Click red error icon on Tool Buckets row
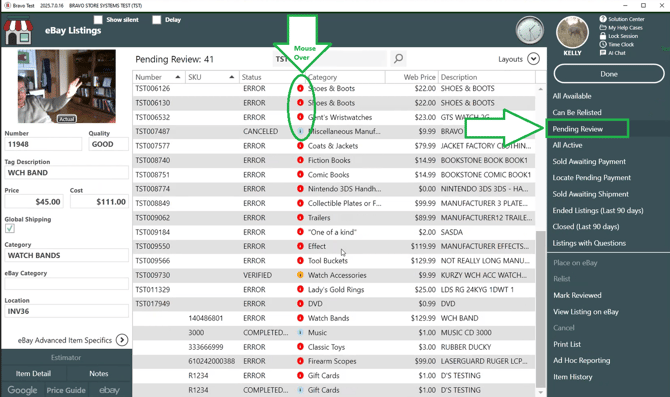Image resolution: width=670 pixels, height=397 pixels. (300, 260)
